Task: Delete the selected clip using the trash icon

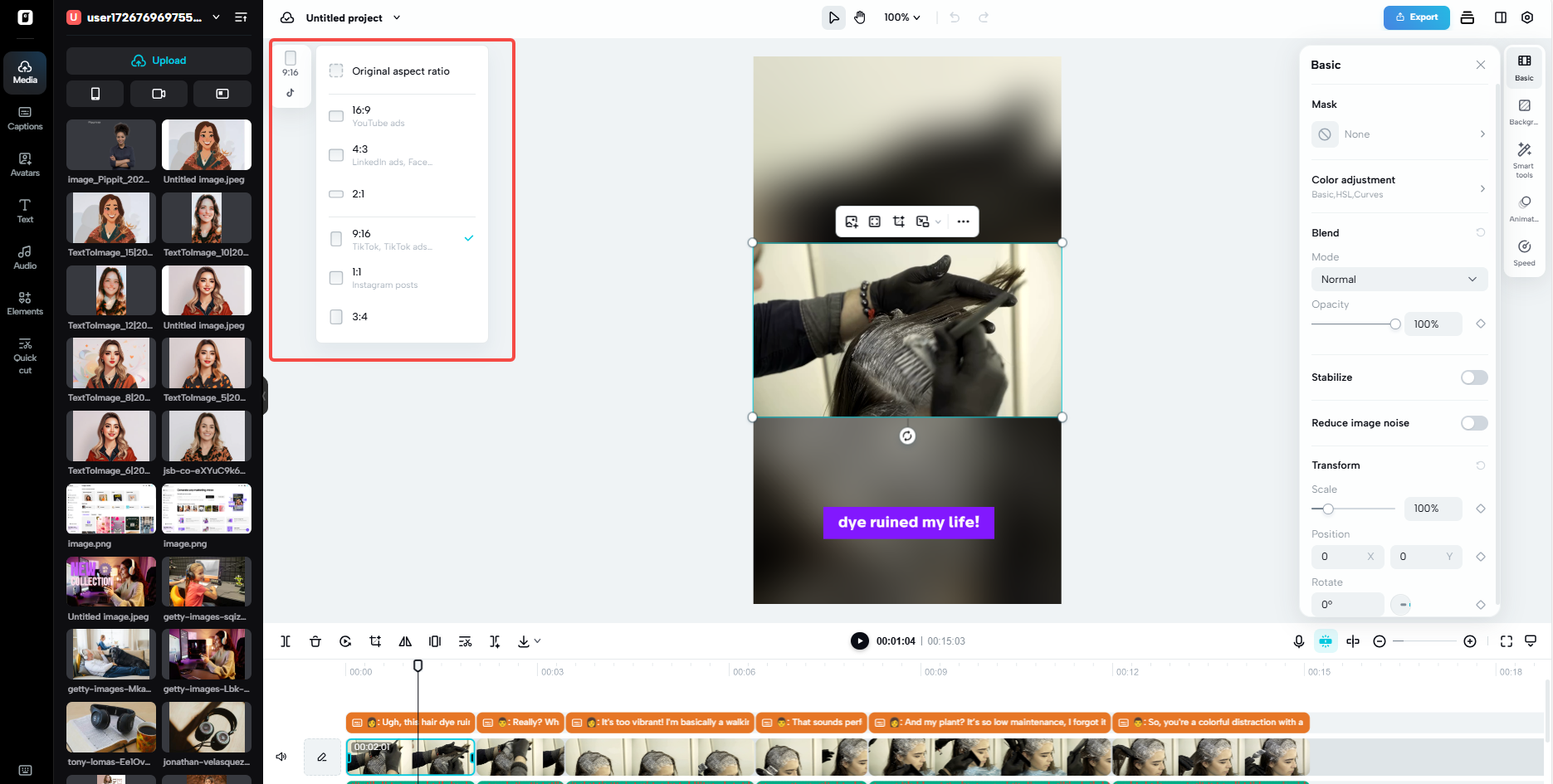Action: [315, 640]
